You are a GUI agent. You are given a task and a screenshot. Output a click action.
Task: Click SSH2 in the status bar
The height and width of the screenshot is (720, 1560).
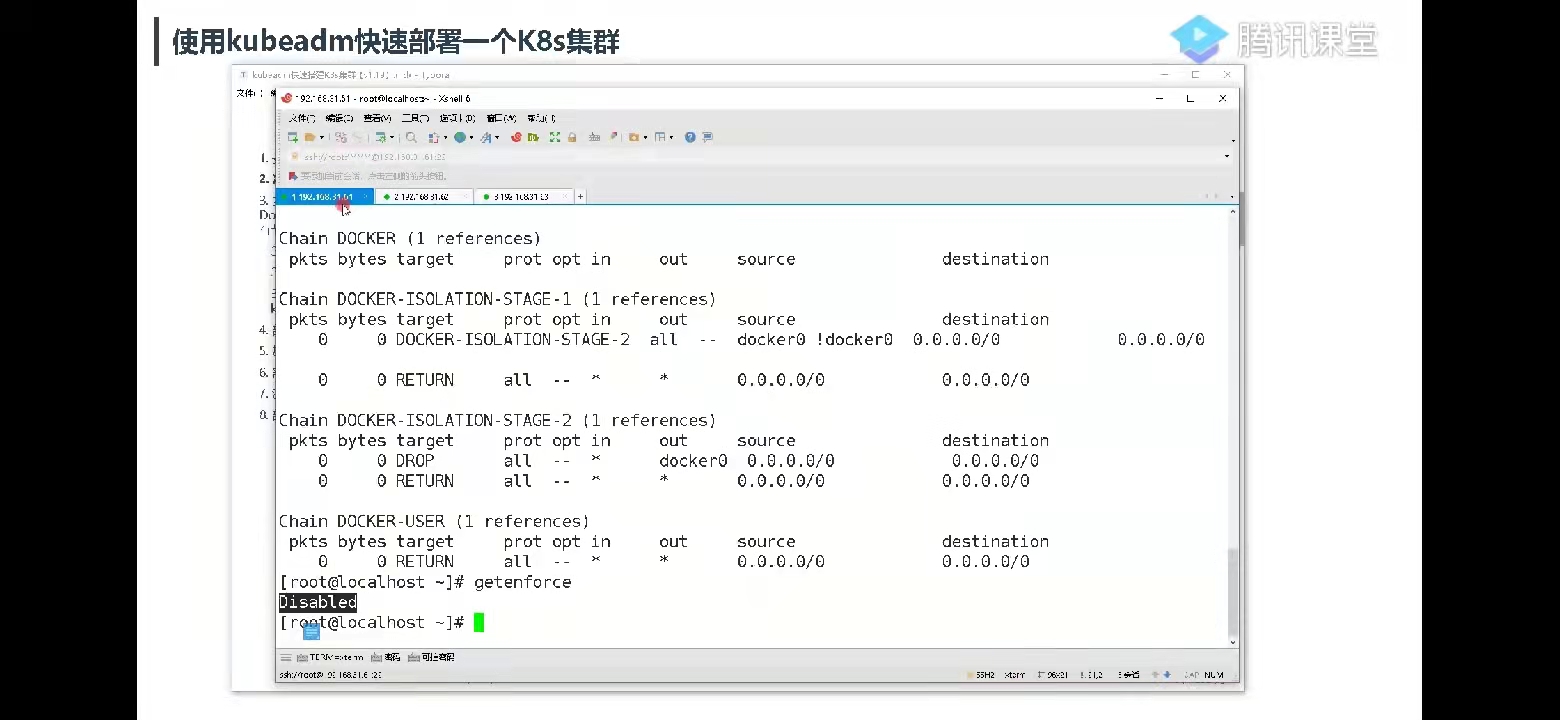[x=985, y=675]
